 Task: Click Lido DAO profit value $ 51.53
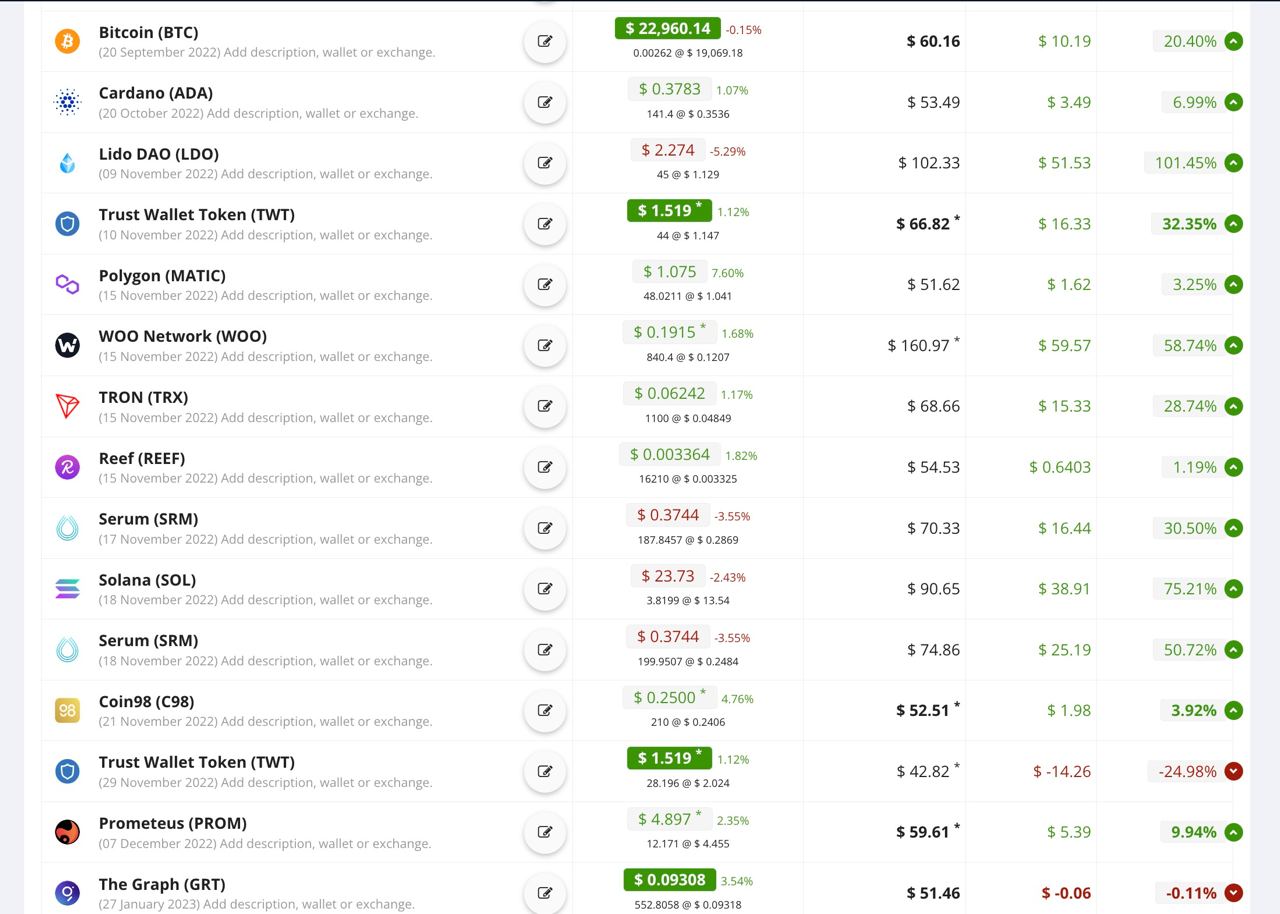tap(1064, 163)
